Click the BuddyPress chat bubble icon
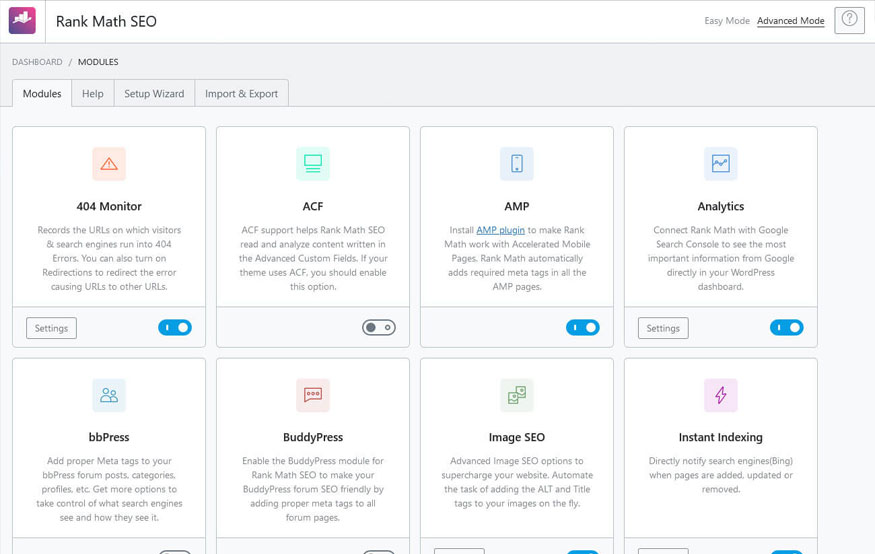Image resolution: width=875 pixels, height=554 pixels. click(x=313, y=395)
